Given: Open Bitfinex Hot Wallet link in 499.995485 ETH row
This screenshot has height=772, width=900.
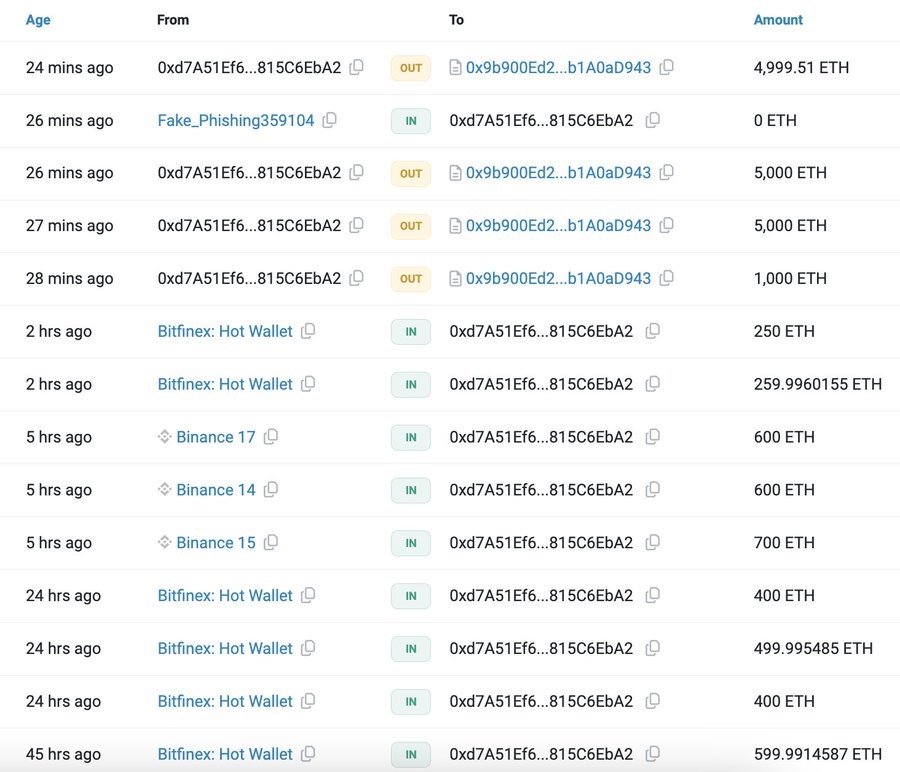Looking at the screenshot, I should click(x=225, y=648).
